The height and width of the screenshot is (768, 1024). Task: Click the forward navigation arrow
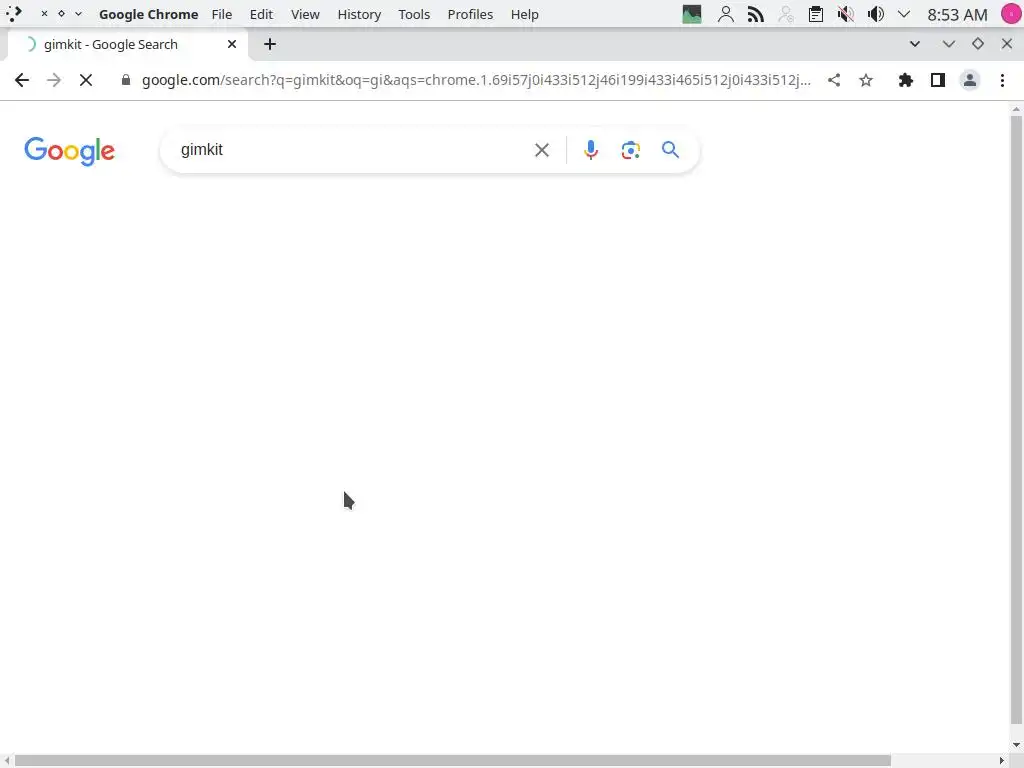(x=54, y=80)
